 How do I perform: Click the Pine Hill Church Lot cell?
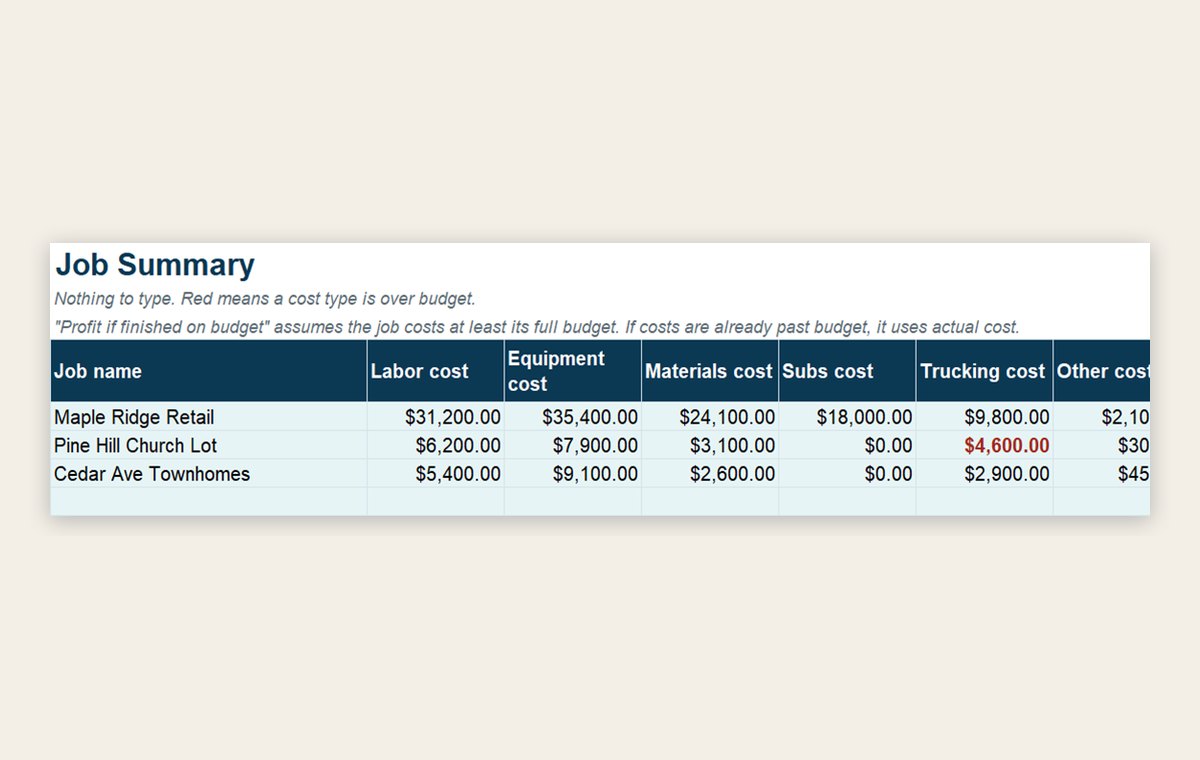pyautogui.click(x=208, y=445)
